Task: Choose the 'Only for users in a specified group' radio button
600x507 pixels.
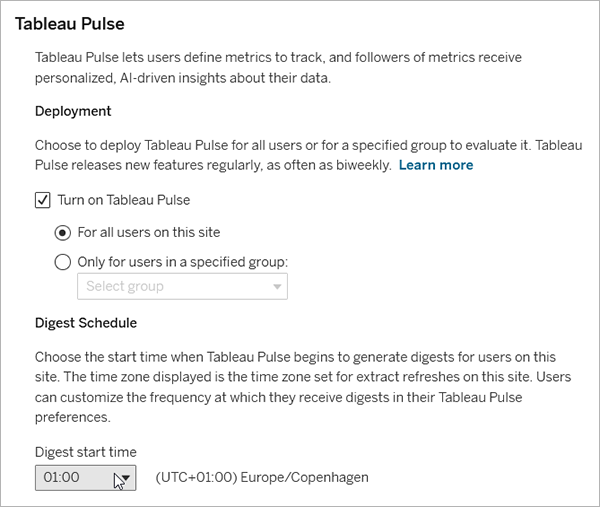Action: (x=63, y=262)
